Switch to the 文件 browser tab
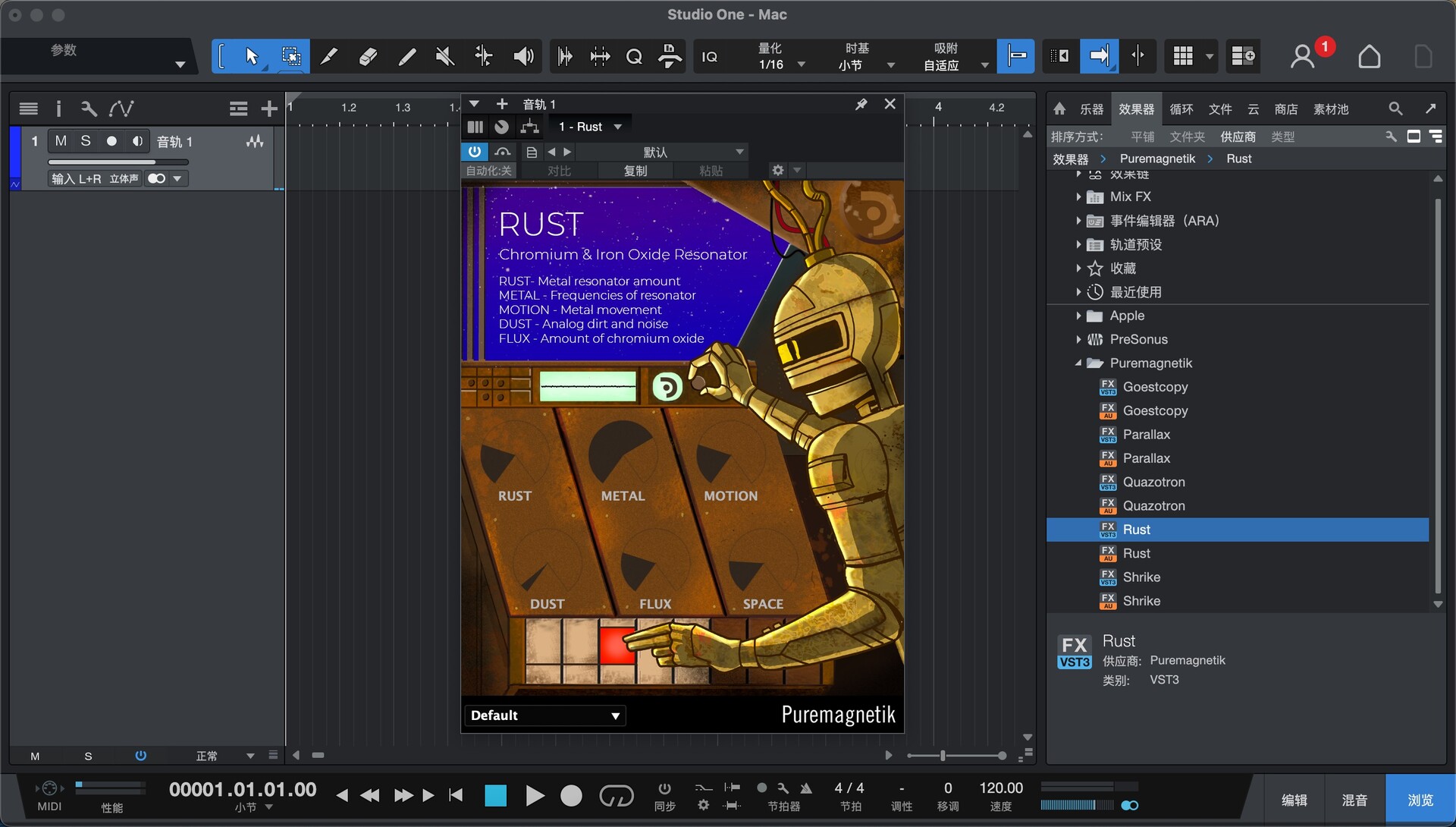Image resolution: width=1456 pixels, height=827 pixels. click(1220, 109)
